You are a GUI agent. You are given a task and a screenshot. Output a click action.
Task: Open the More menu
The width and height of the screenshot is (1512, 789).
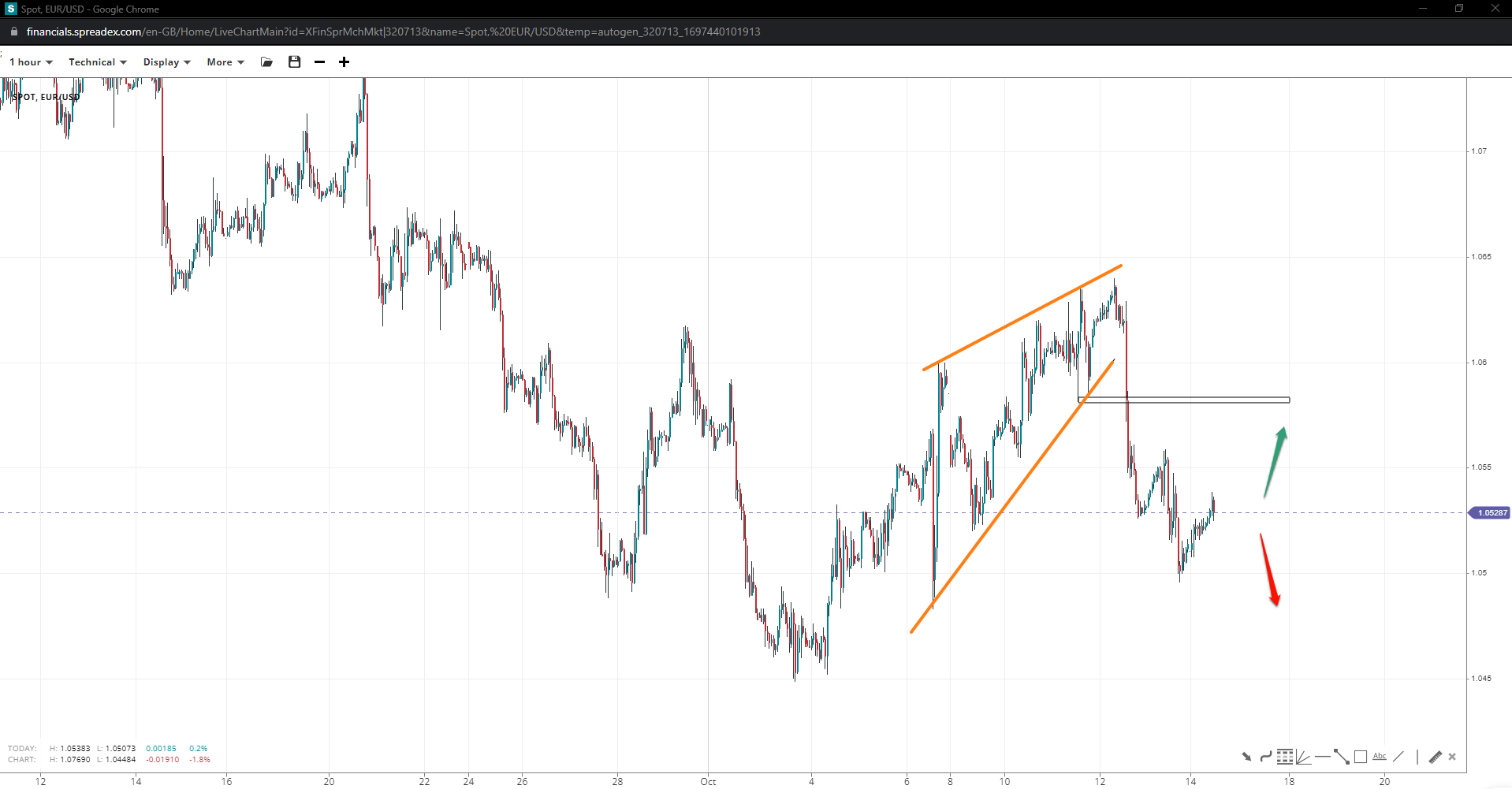click(225, 62)
